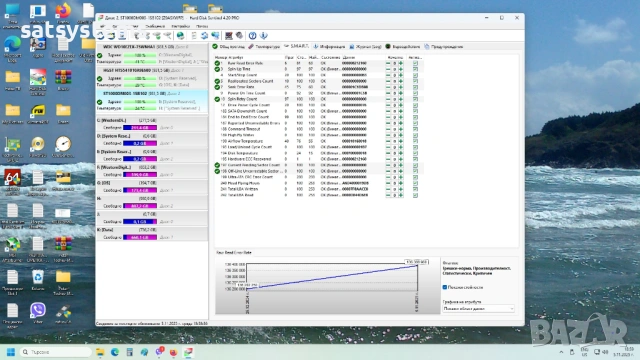Open File Explorer from the taskbar
640x360 pixels.
tap(100, 352)
